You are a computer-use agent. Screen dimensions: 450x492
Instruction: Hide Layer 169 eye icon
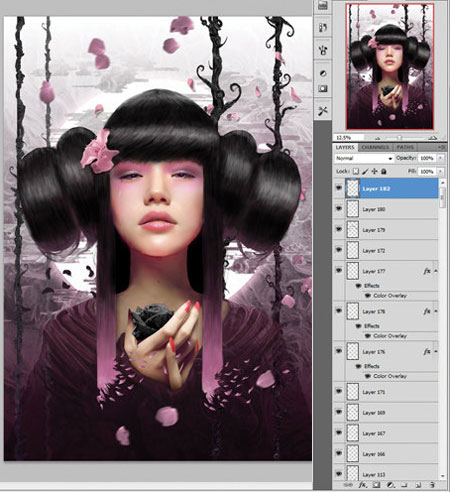pyautogui.click(x=339, y=412)
